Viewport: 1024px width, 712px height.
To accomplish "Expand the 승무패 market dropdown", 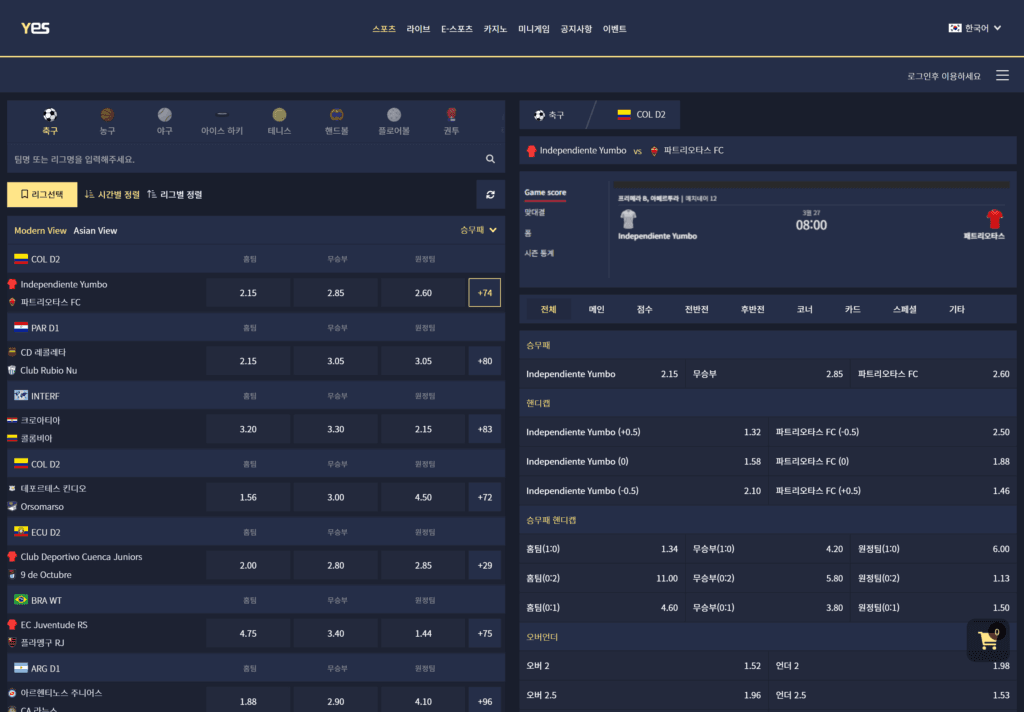I will 478,230.
